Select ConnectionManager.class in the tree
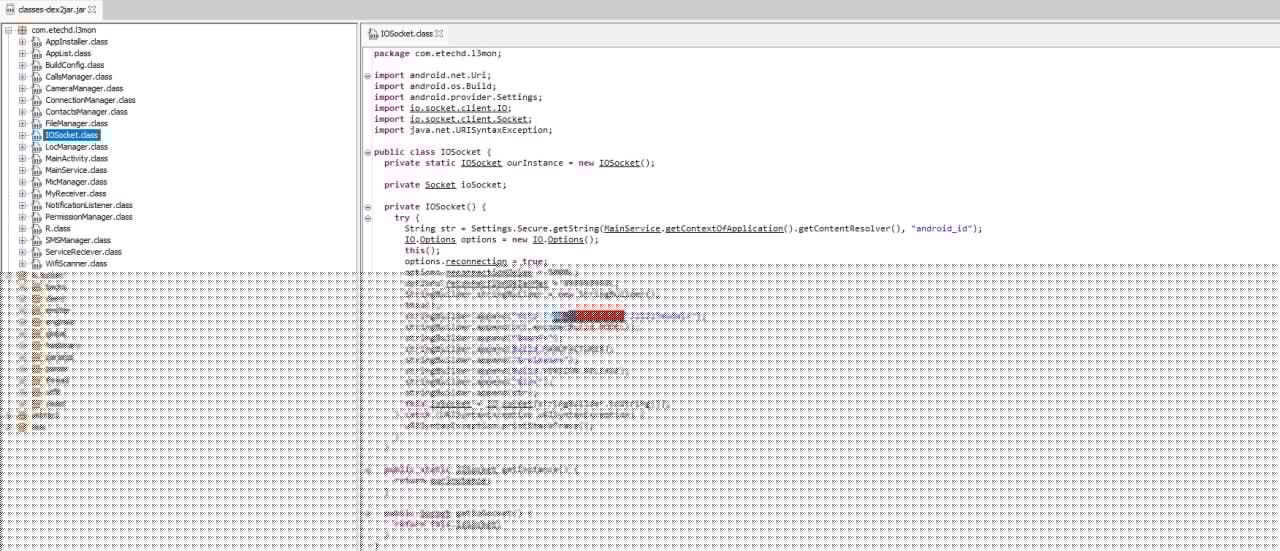 (x=89, y=100)
